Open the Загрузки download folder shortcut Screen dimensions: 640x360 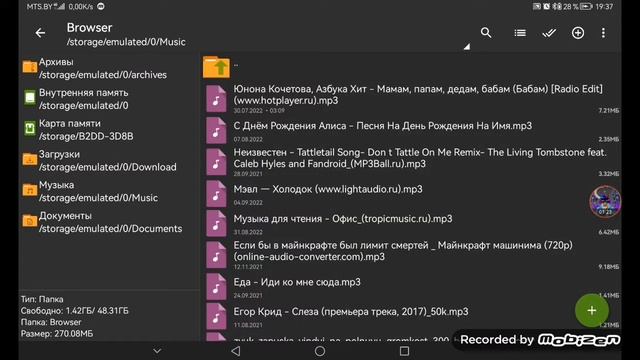tap(109, 160)
